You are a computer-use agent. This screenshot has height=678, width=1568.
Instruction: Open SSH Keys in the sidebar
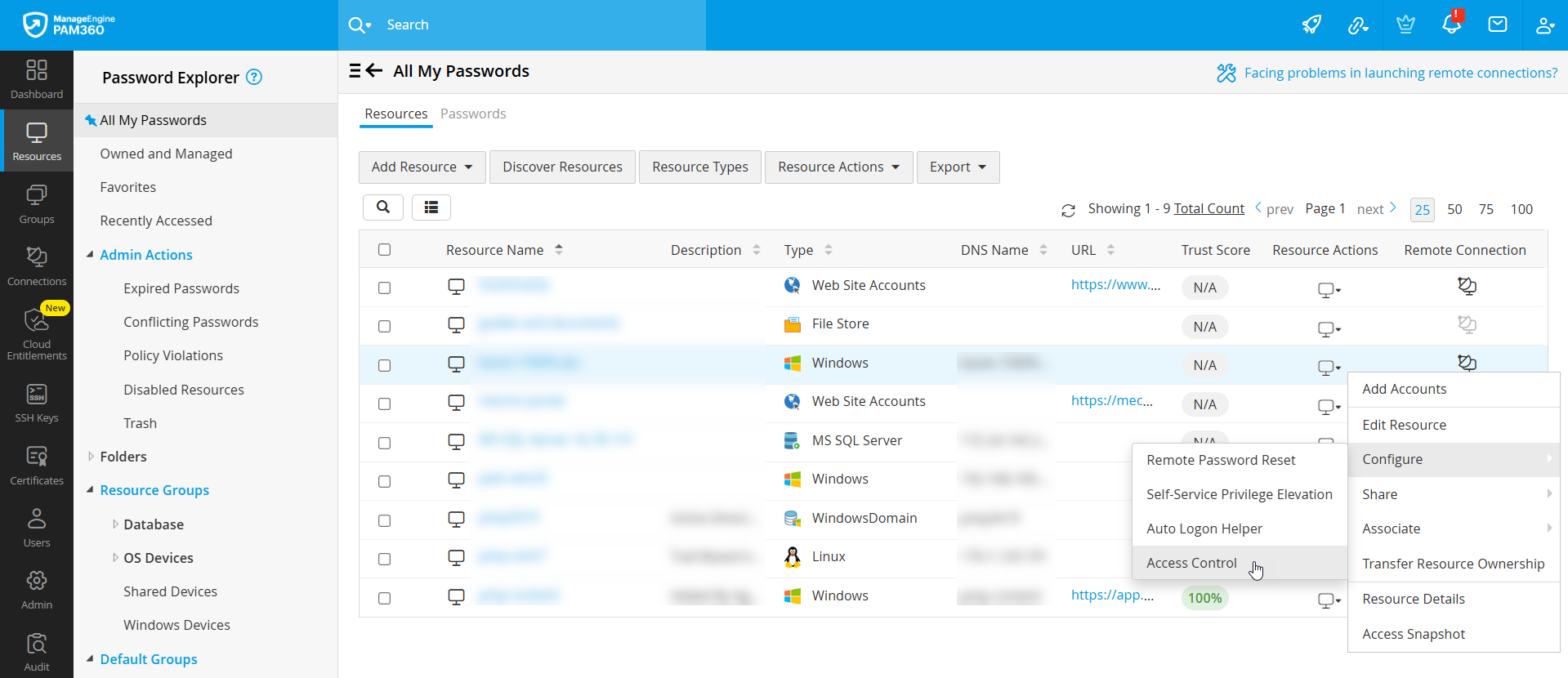click(x=37, y=403)
